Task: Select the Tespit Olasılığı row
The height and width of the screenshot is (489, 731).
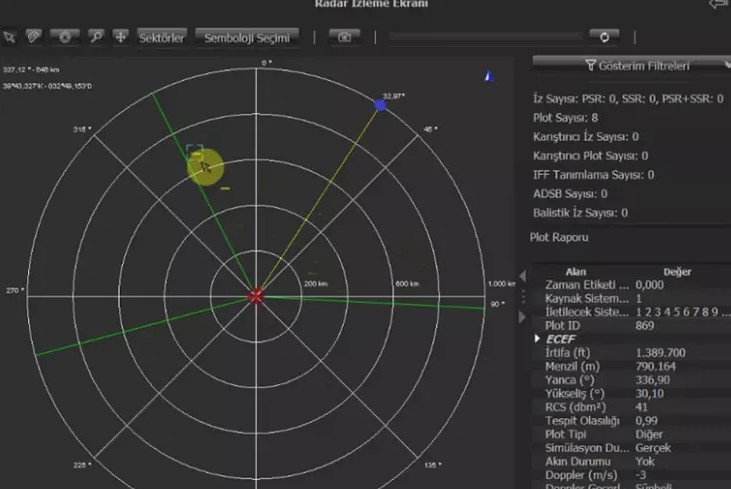Action: pos(632,420)
